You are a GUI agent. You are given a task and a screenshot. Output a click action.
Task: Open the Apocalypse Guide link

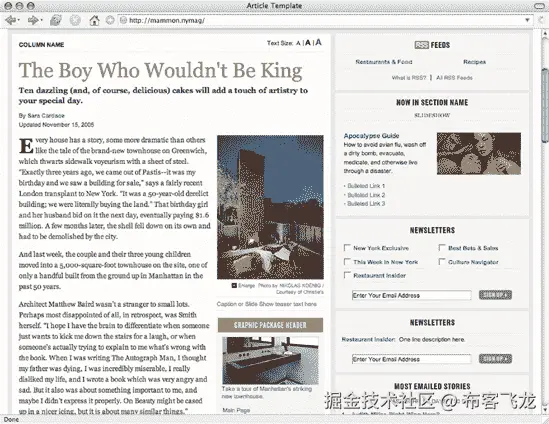tap(371, 136)
